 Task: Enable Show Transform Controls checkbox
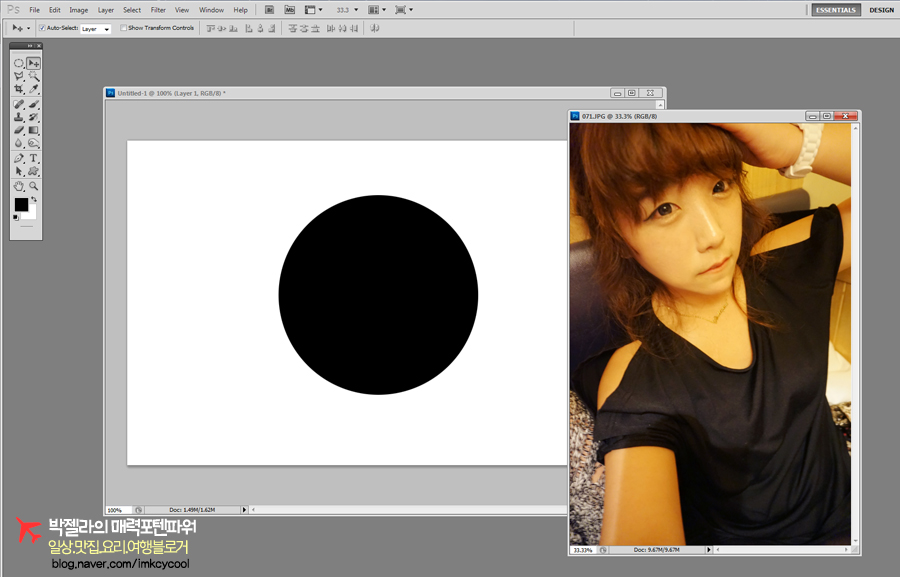(124, 28)
